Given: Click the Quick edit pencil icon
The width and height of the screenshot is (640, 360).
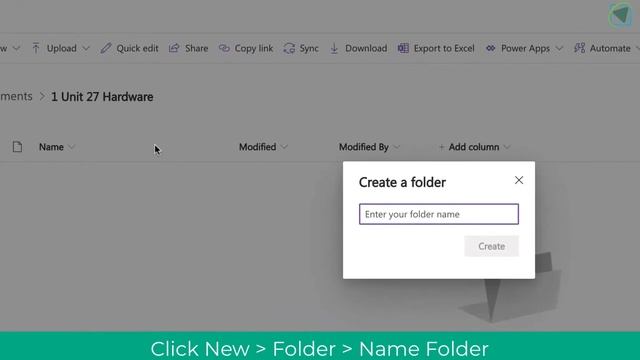Looking at the screenshot, I should click(106, 48).
